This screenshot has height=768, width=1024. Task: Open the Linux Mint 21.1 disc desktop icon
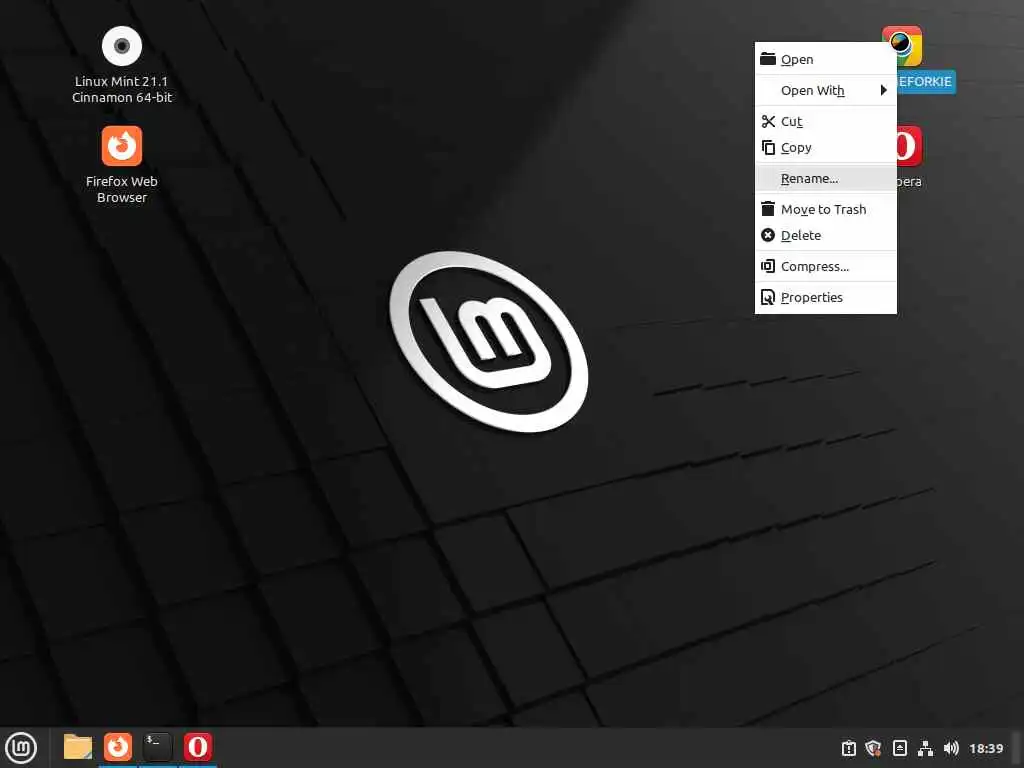click(x=122, y=46)
